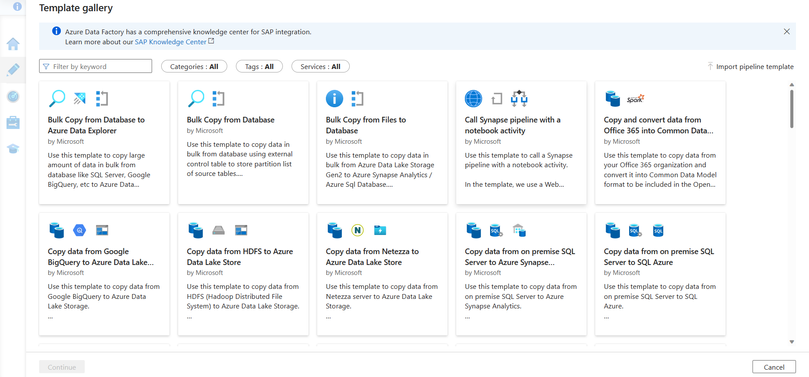Select Copy and convert data from Office 365 title

tap(659, 125)
